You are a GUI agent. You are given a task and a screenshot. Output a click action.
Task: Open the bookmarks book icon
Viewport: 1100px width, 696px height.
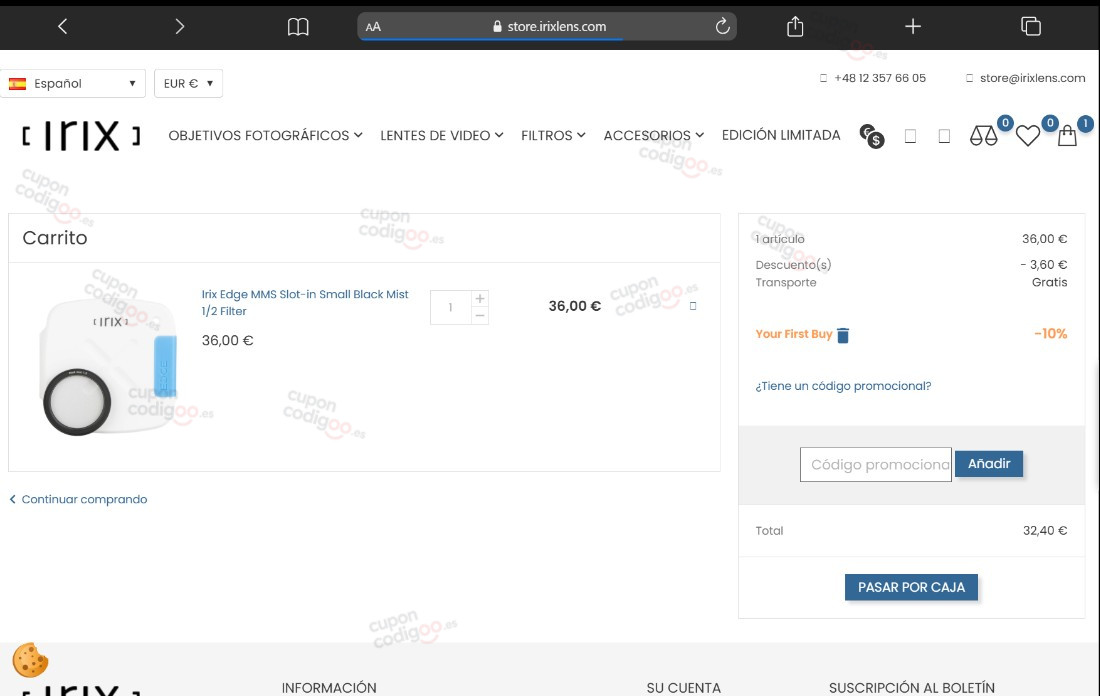298,27
